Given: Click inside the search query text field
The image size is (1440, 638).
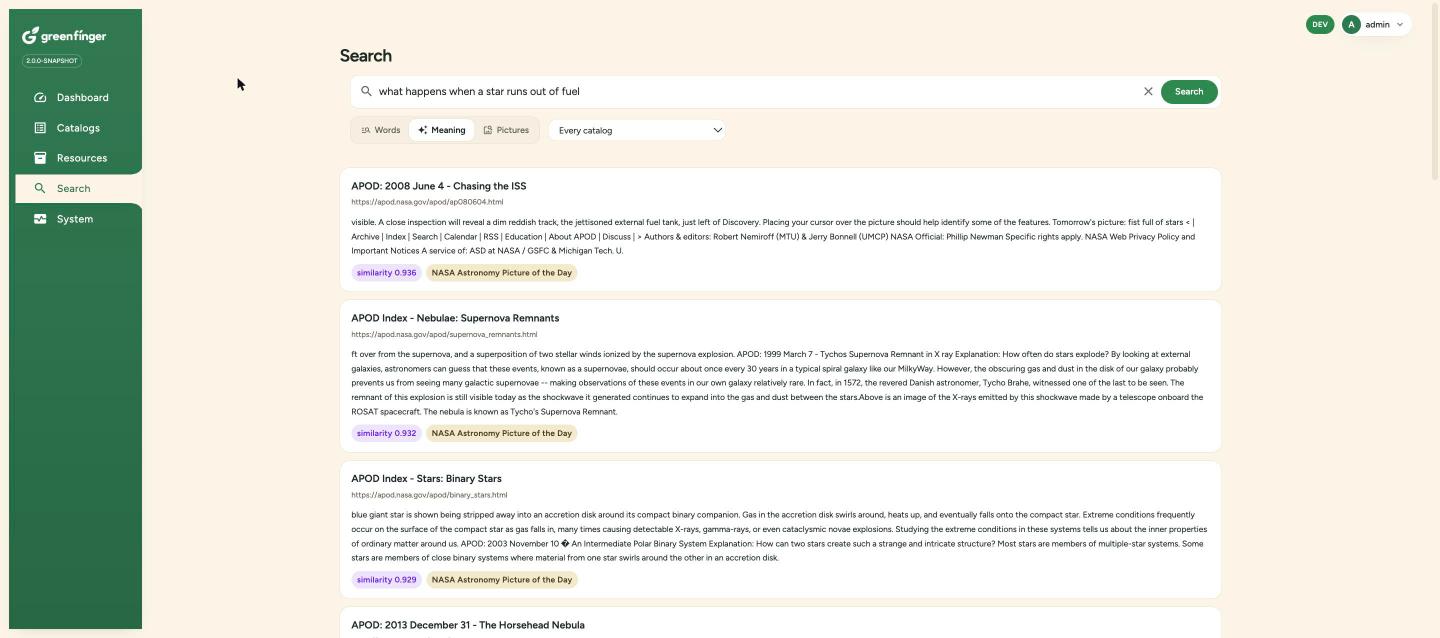Looking at the screenshot, I should pyautogui.click(x=755, y=91).
